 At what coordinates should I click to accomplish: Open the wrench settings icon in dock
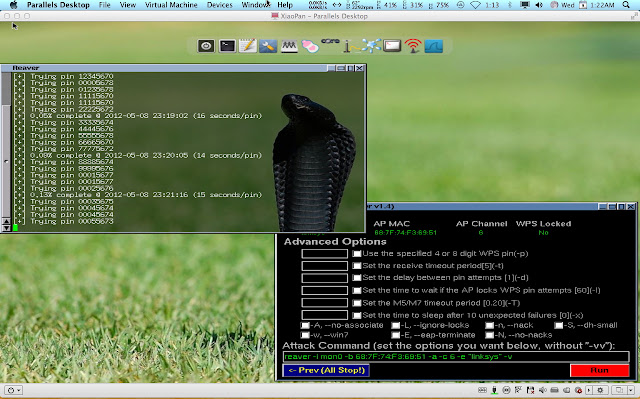click(x=268, y=46)
